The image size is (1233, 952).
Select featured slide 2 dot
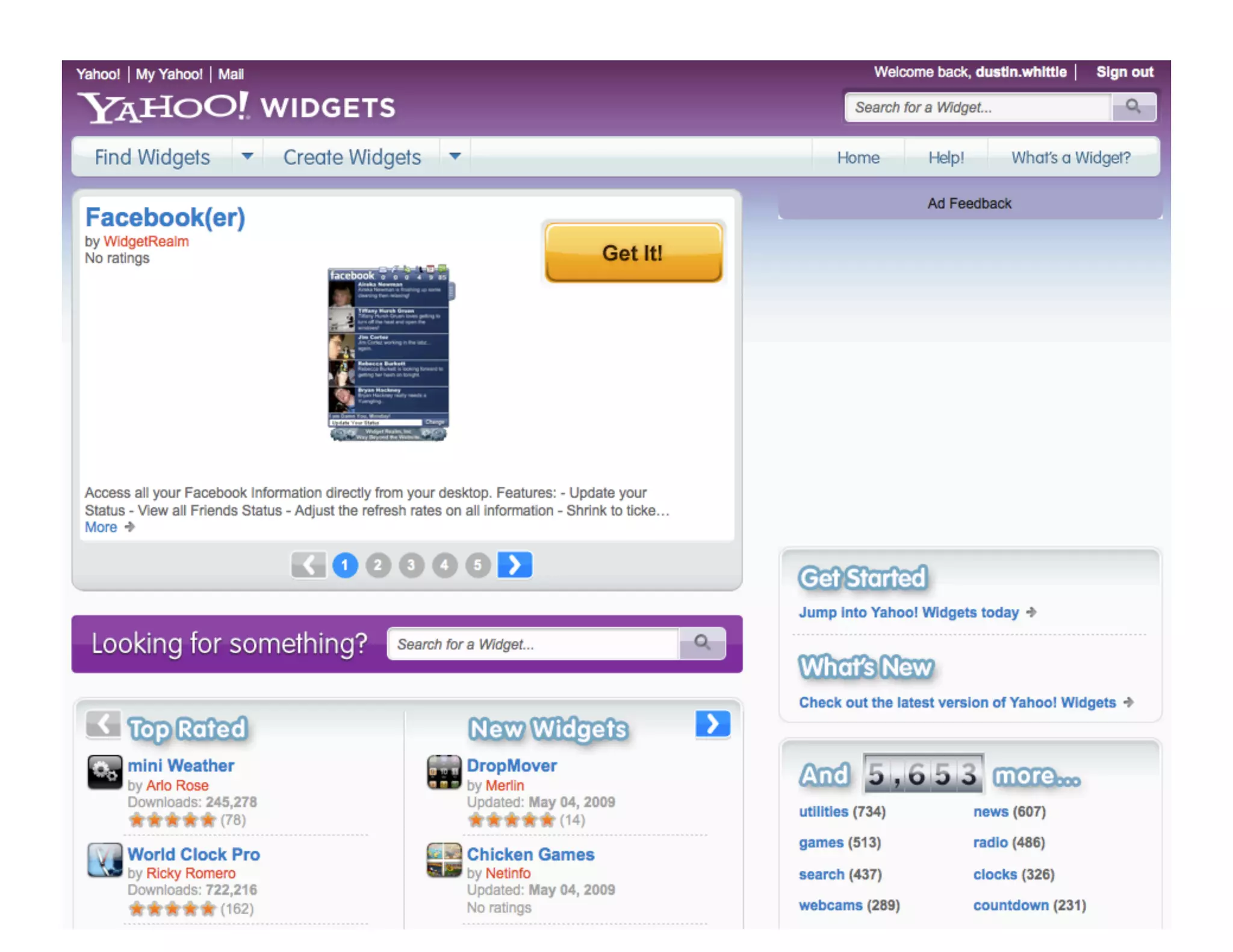[378, 565]
